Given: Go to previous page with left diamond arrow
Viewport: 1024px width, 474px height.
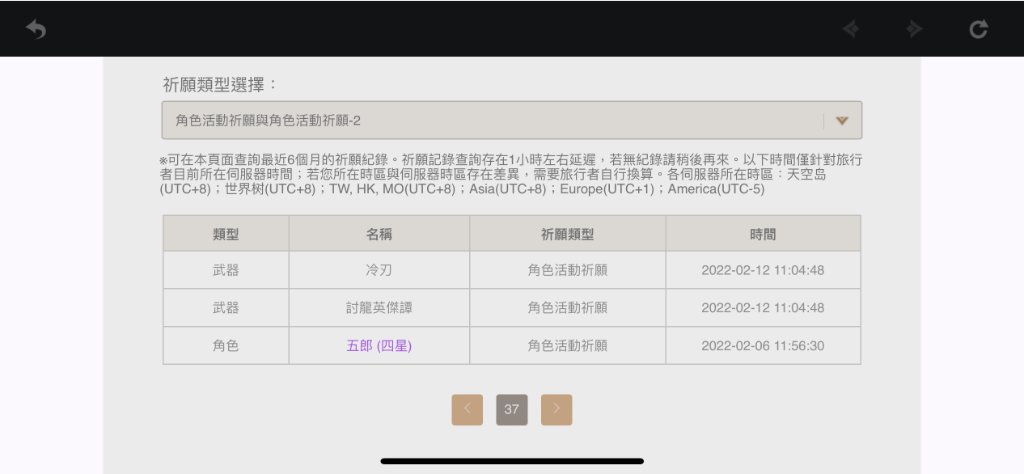Looking at the screenshot, I should coord(850,29).
